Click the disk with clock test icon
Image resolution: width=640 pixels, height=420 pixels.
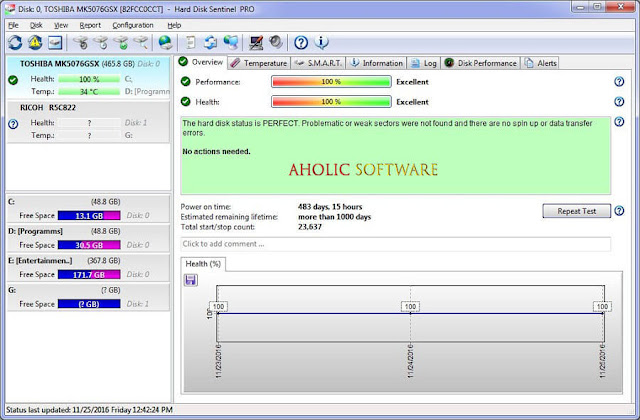101,42
